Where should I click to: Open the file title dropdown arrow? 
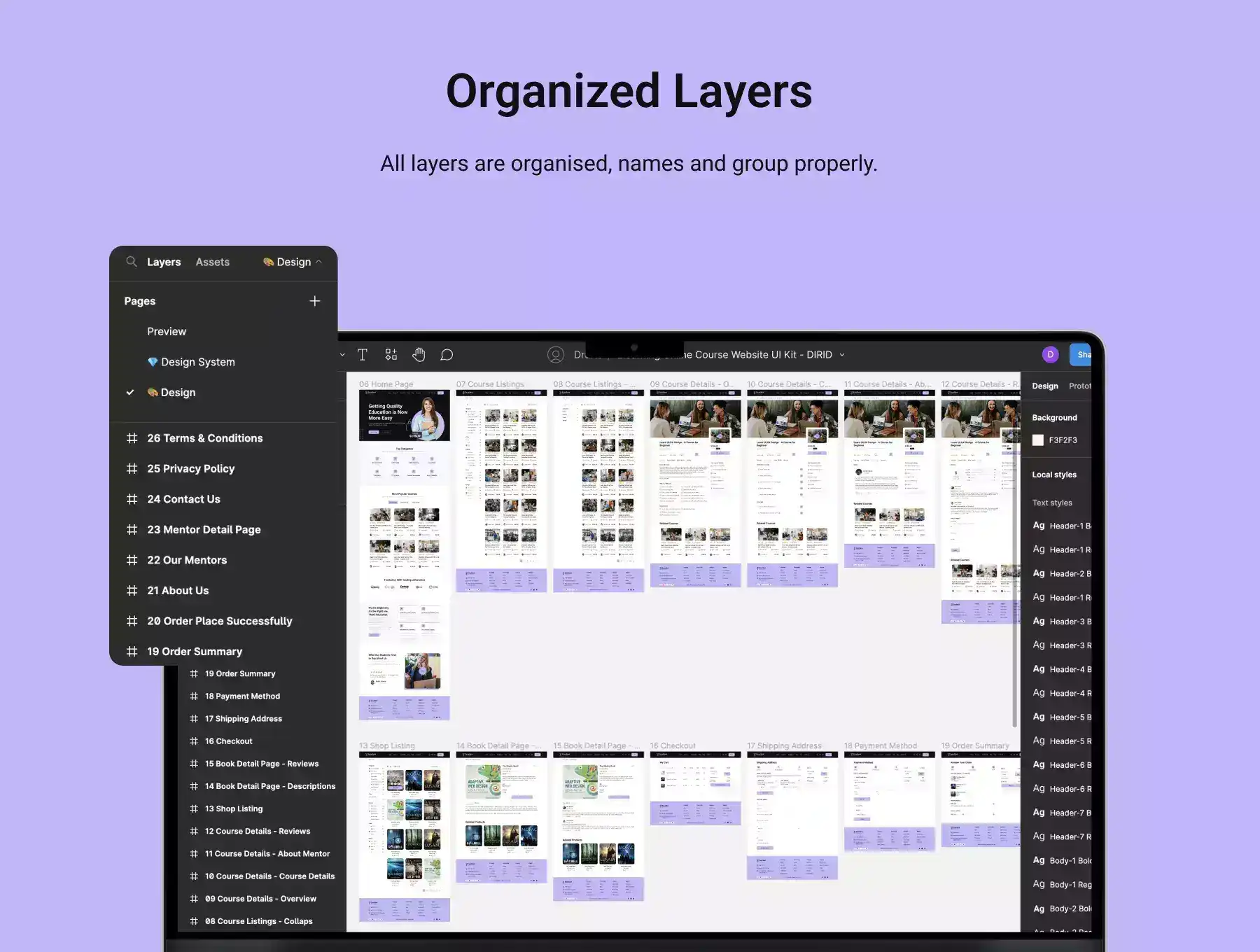point(842,355)
